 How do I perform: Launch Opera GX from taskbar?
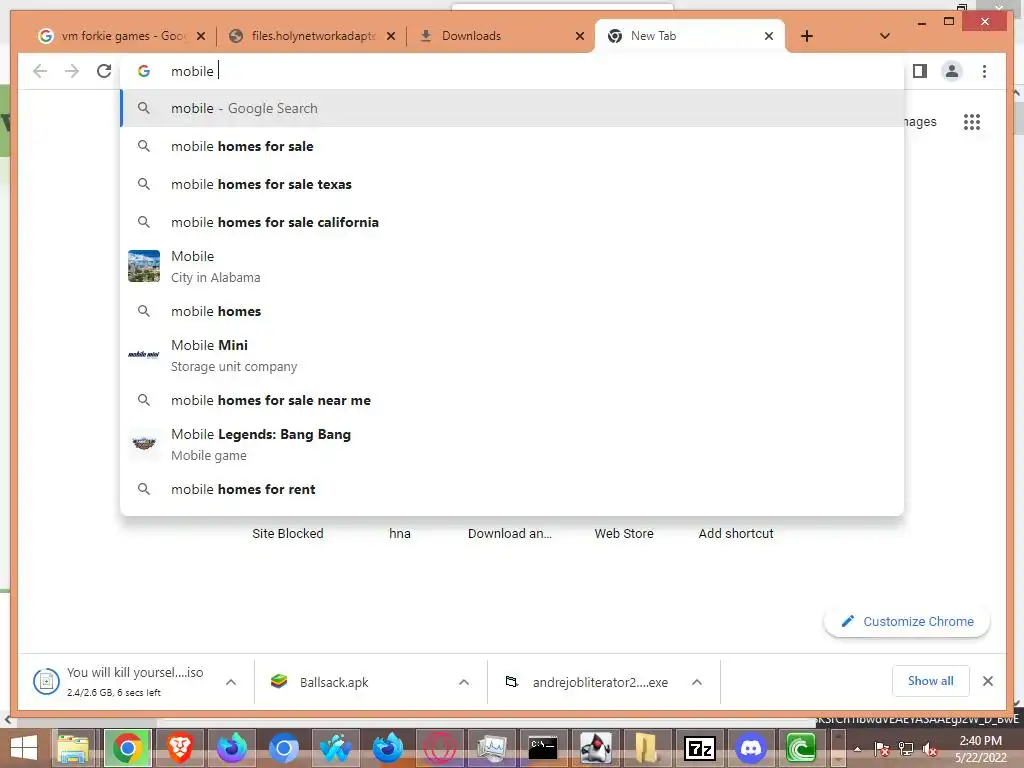coord(440,748)
